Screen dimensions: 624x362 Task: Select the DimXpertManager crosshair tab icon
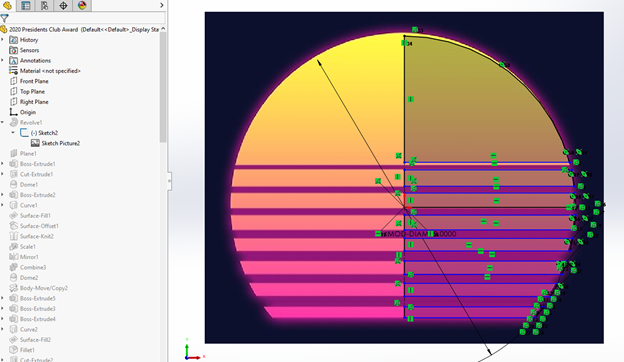pyautogui.click(x=63, y=5)
